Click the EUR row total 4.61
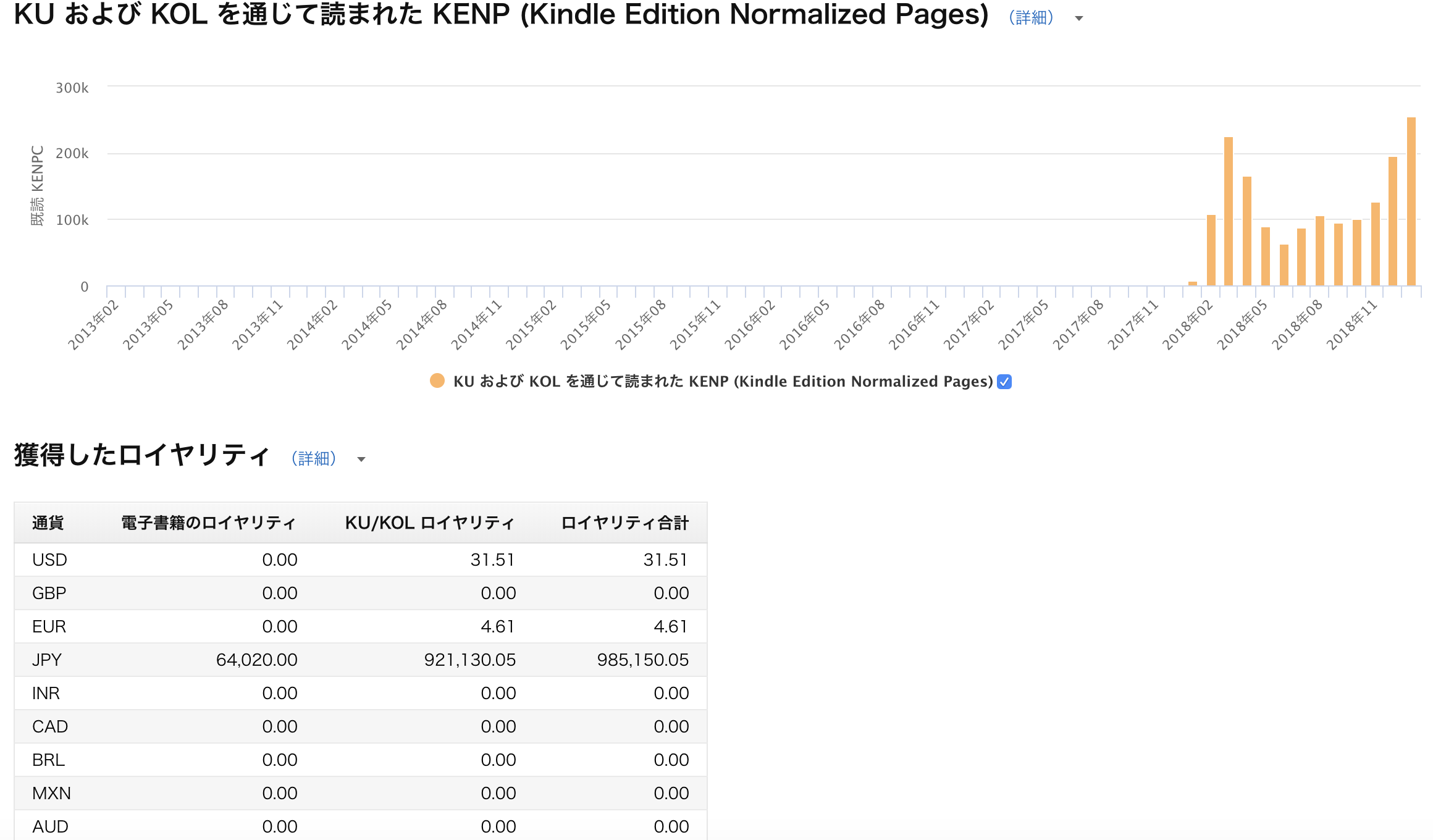1433x840 pixels. tap(671, 626)
